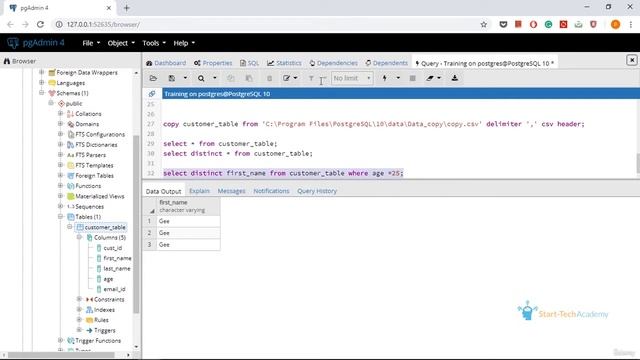The height and width of the screenshot is (360, 640).
Task: Click the Delete rows trash icon
Action: tap(269, 78)
